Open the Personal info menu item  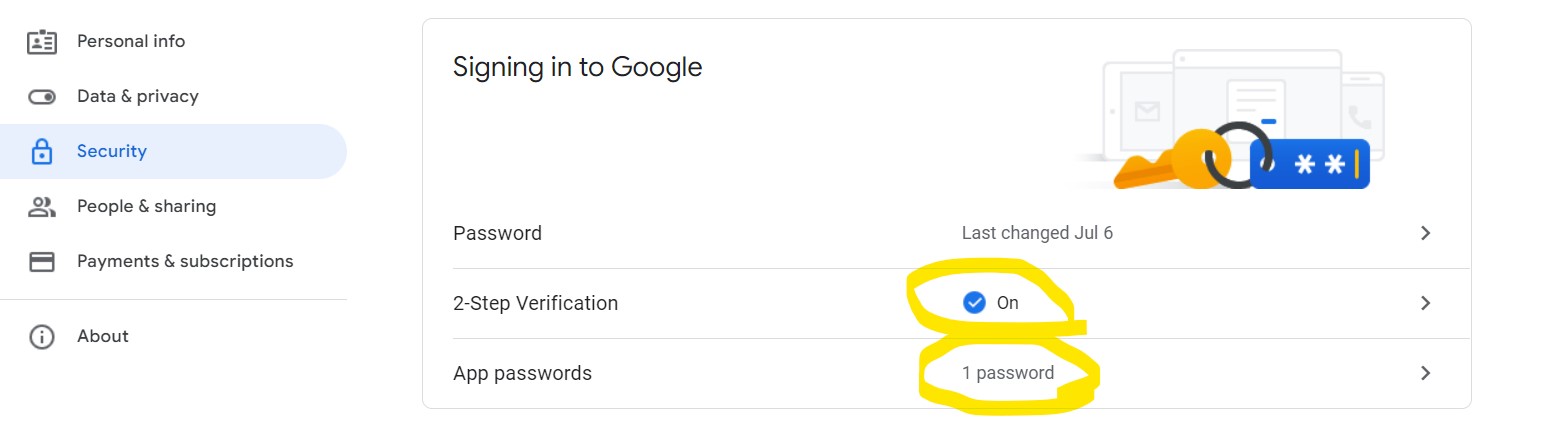click(x=131, y=41)
